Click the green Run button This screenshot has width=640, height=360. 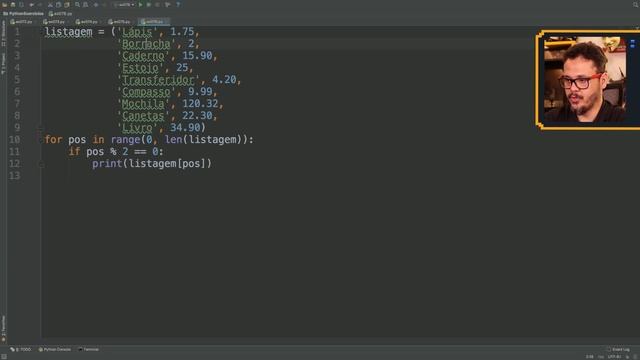click(x=140, y=5)
